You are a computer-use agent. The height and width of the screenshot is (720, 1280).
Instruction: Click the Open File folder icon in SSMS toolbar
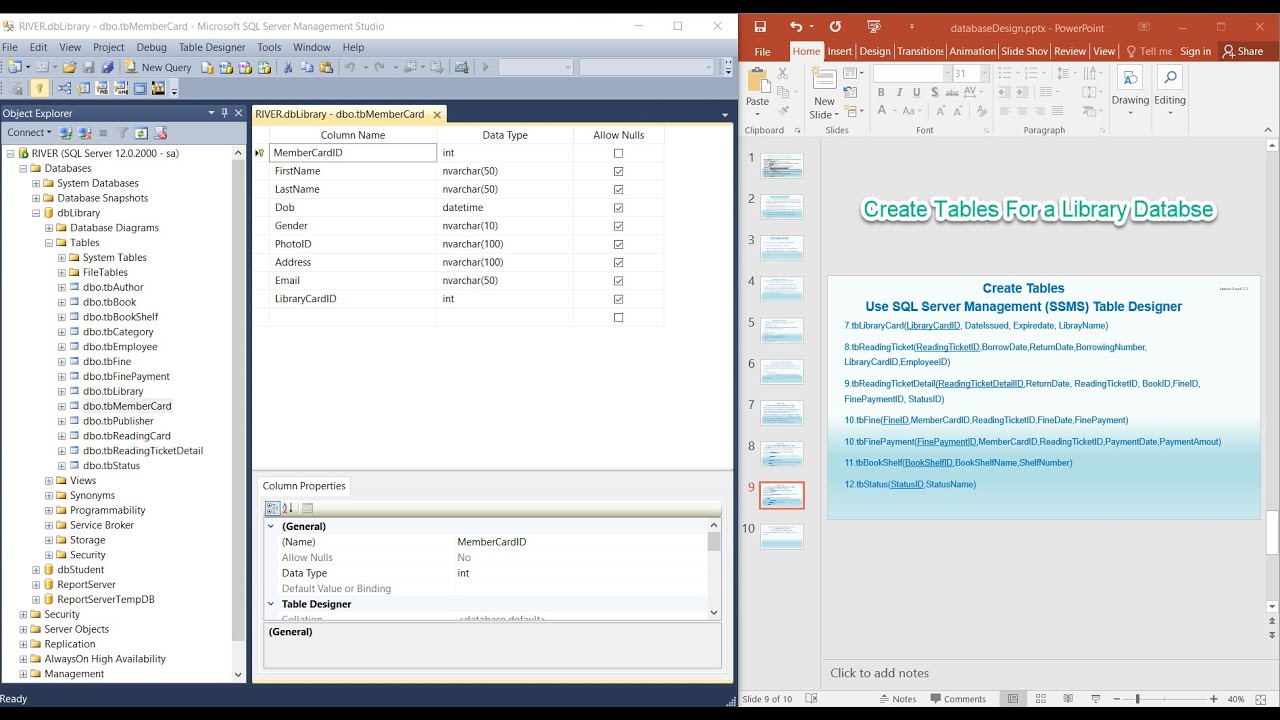69,67
